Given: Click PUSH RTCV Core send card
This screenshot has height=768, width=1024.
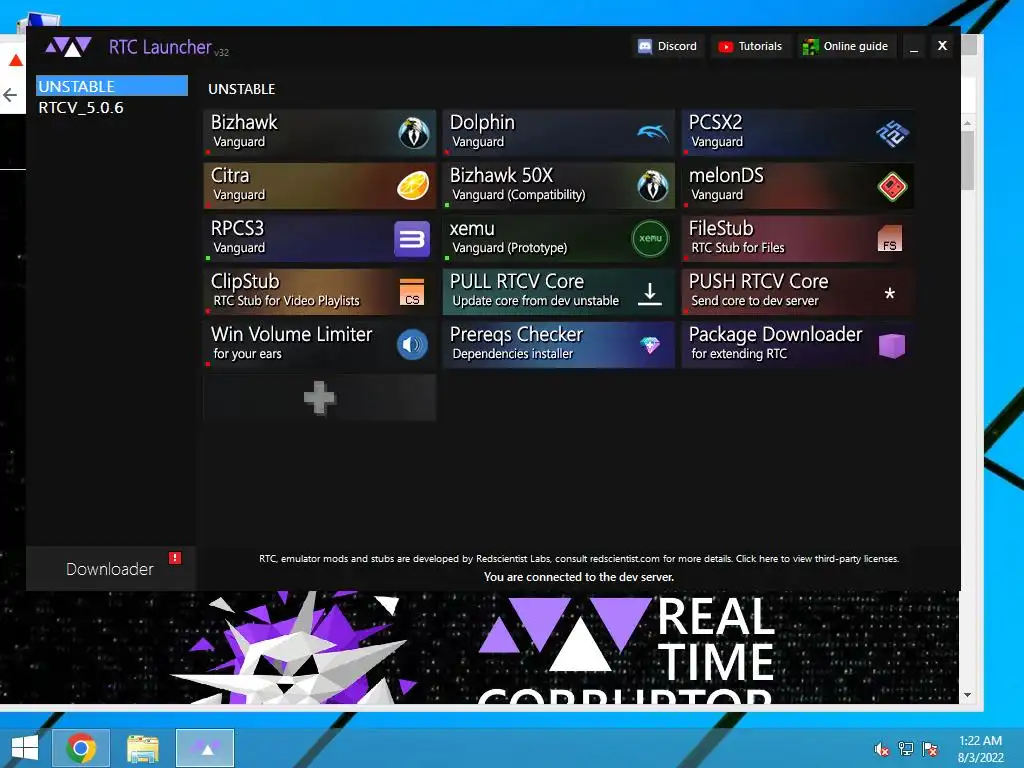Looking at the screenshot, I should (x=797, y=292).
